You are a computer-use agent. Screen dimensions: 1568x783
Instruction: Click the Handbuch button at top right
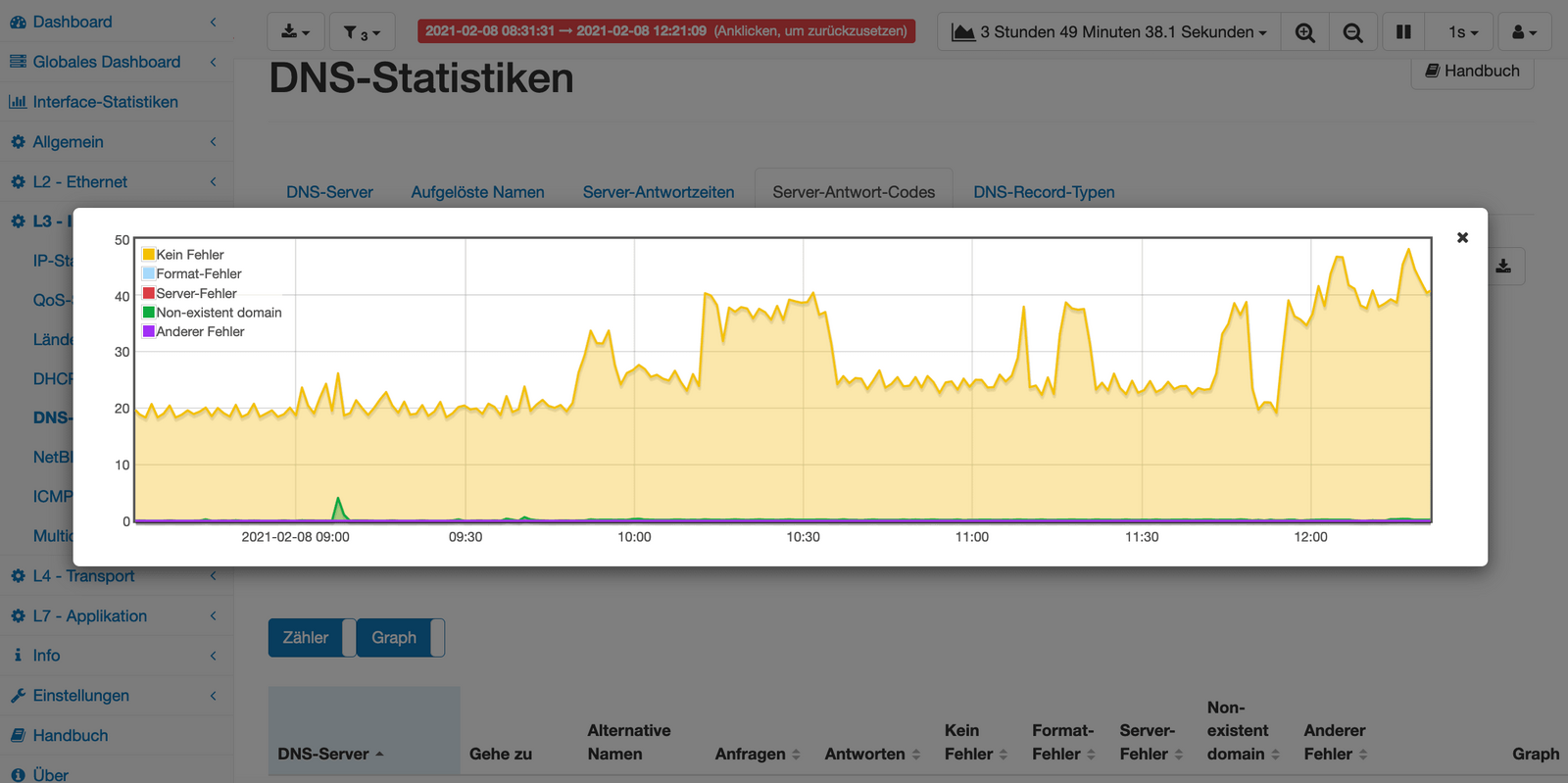pos(1472,71)
